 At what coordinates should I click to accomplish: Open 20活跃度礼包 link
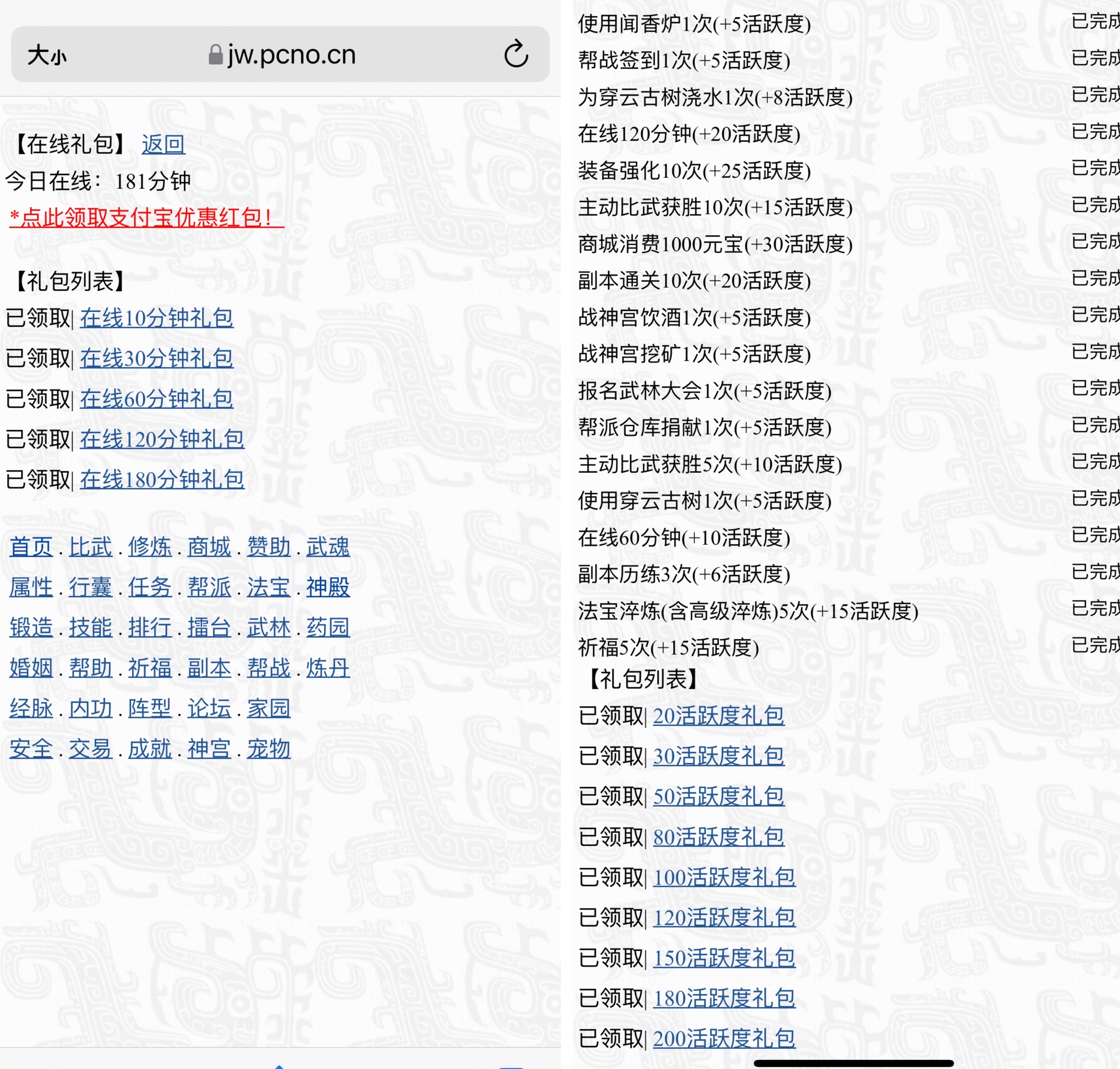tap(718, 716)
